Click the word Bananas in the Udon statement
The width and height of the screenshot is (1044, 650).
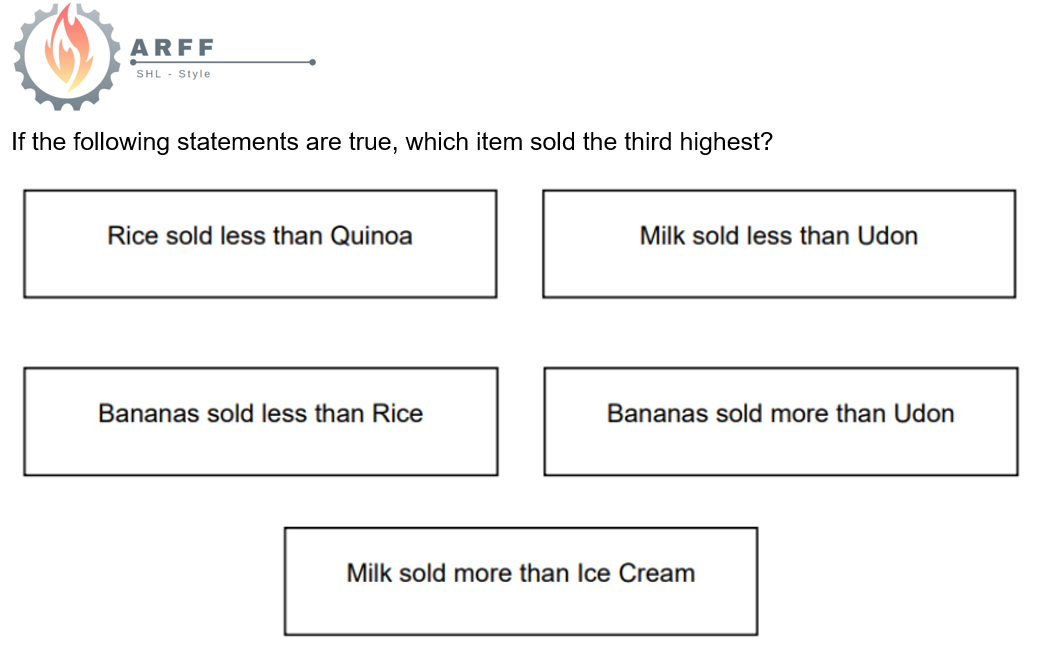657,414
